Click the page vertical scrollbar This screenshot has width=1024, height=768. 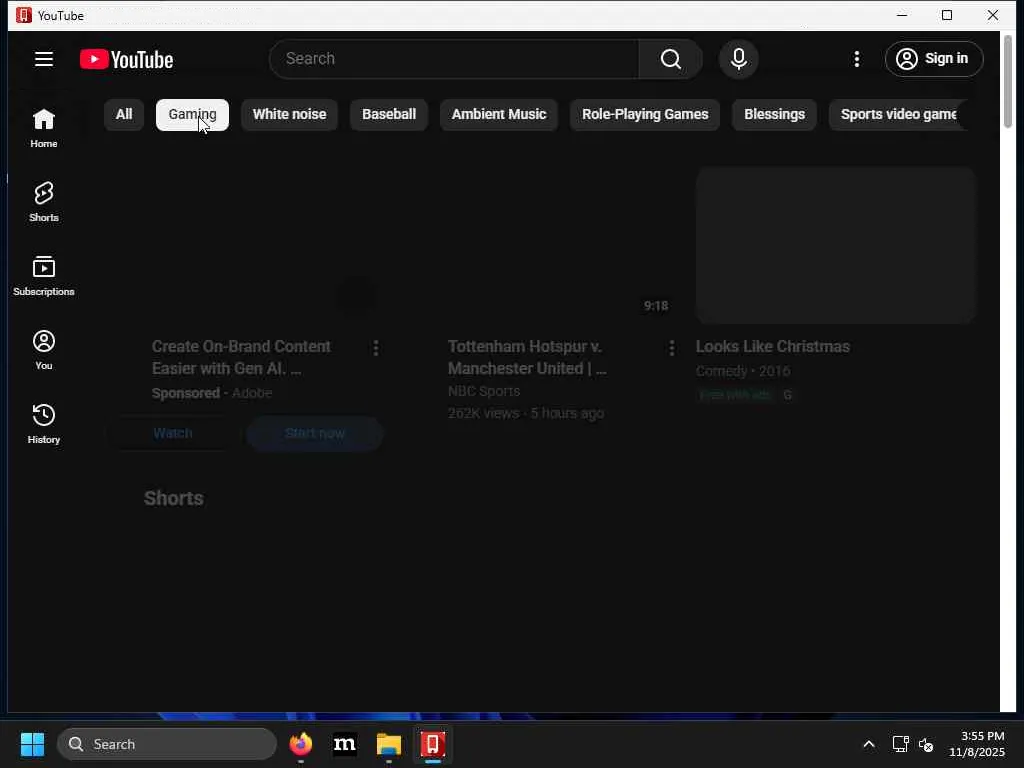1008,82
